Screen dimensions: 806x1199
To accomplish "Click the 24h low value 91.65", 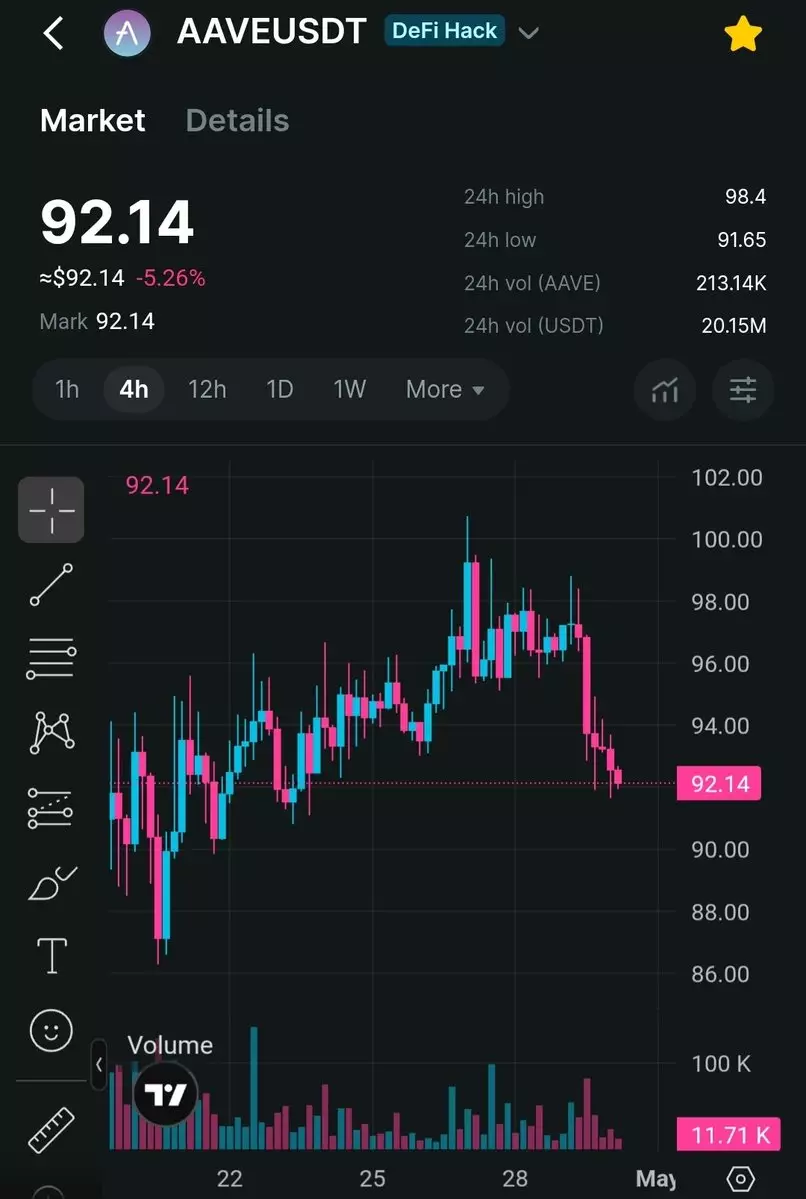I will tap(742, 240).
